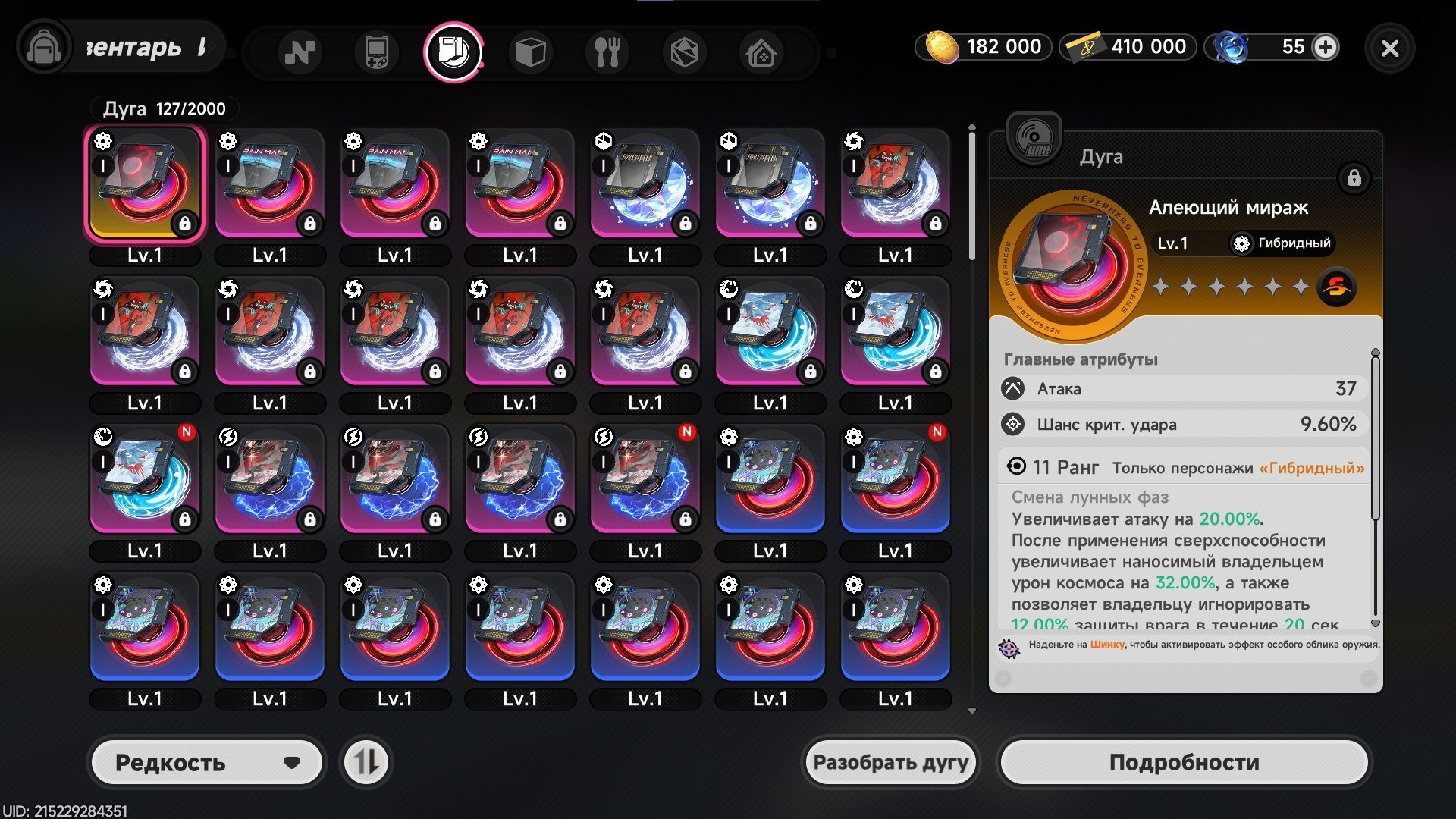
Task: Open the house furniture tab
Action: [761, 52]
